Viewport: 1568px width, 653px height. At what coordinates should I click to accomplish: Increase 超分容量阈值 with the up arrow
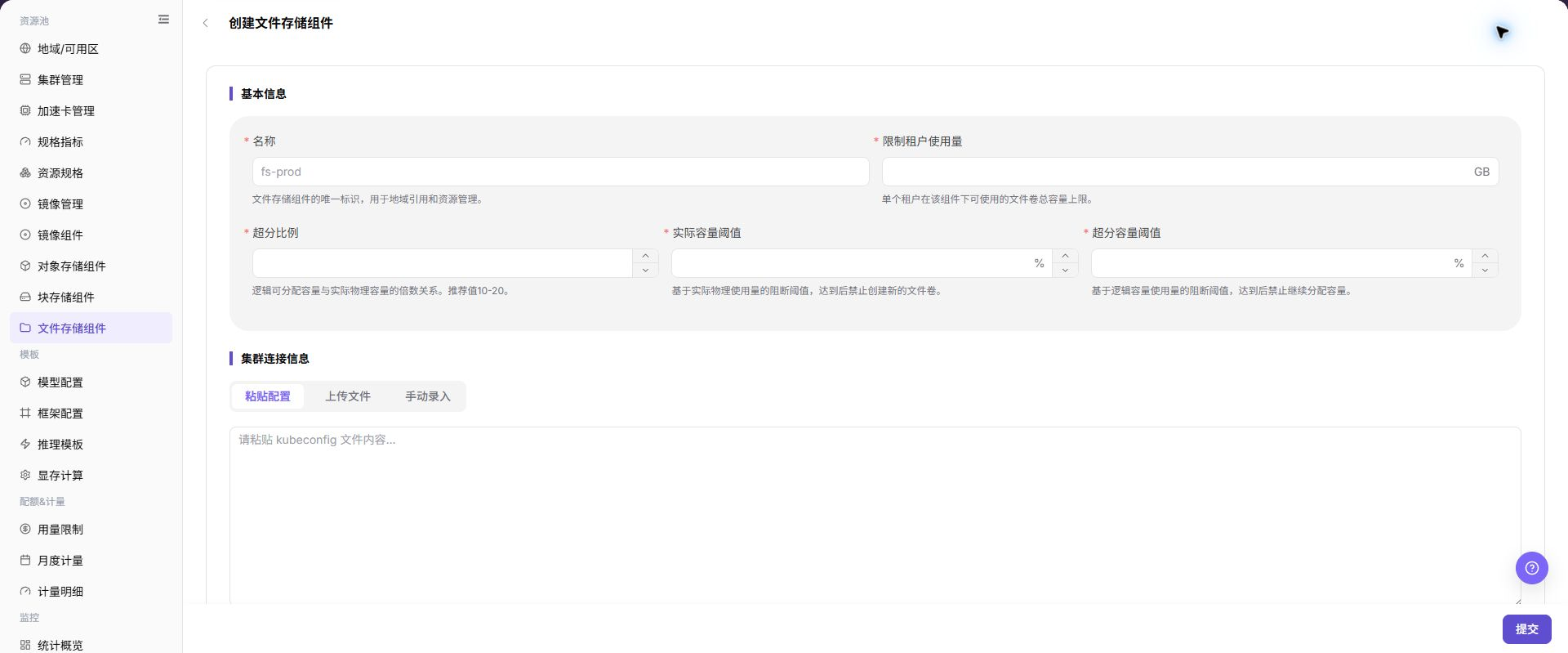point(1485,256)
